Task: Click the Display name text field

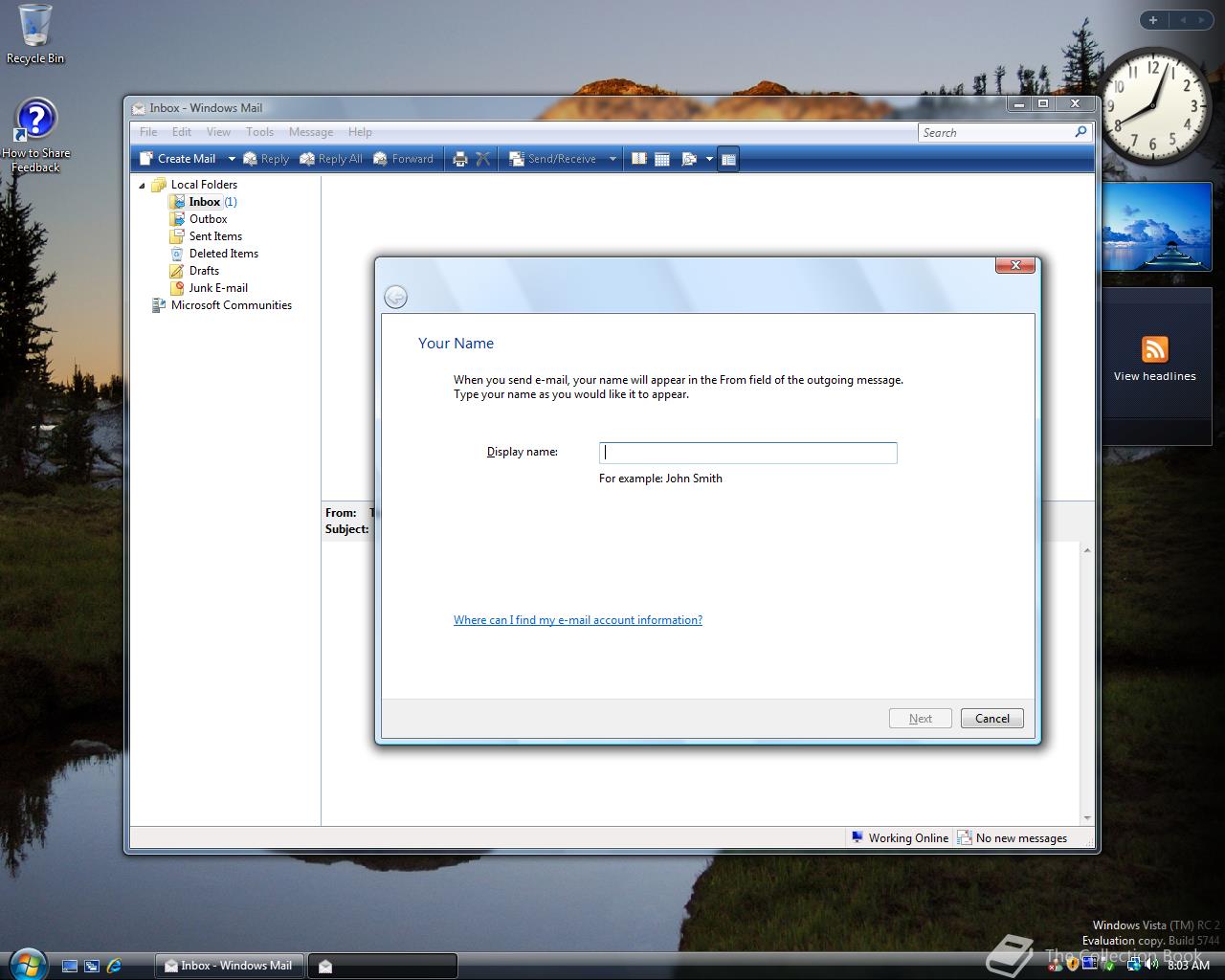Action: pos(747,453)
